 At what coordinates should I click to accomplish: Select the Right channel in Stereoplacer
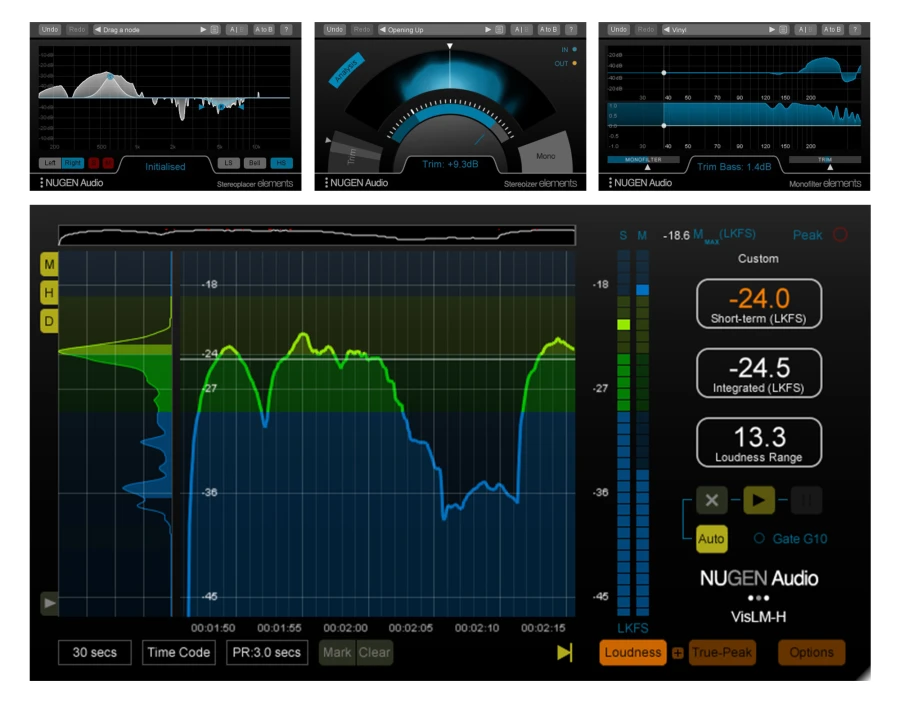[72, 163]
